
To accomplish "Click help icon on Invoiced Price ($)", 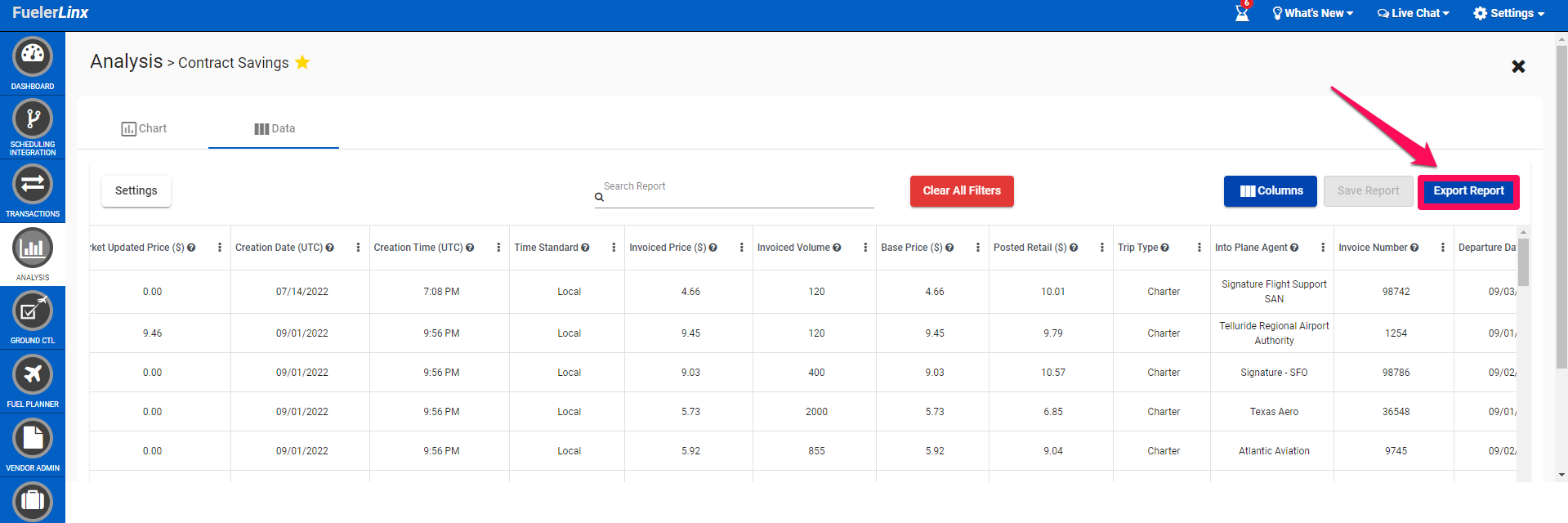I will 713,248.
